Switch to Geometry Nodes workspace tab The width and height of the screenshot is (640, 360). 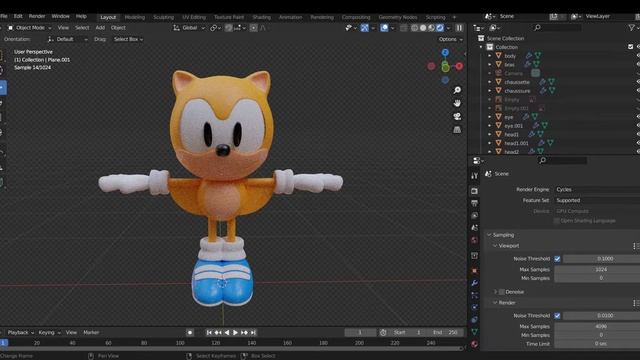pos(398,17)
